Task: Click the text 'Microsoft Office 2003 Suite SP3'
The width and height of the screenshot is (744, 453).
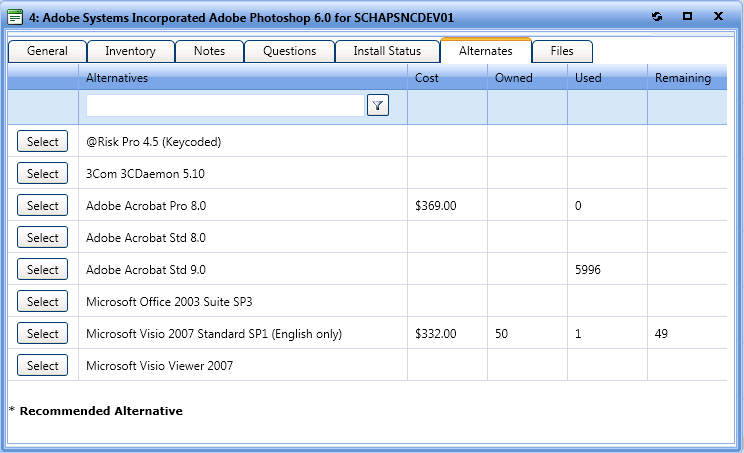Action: (169, 302)
